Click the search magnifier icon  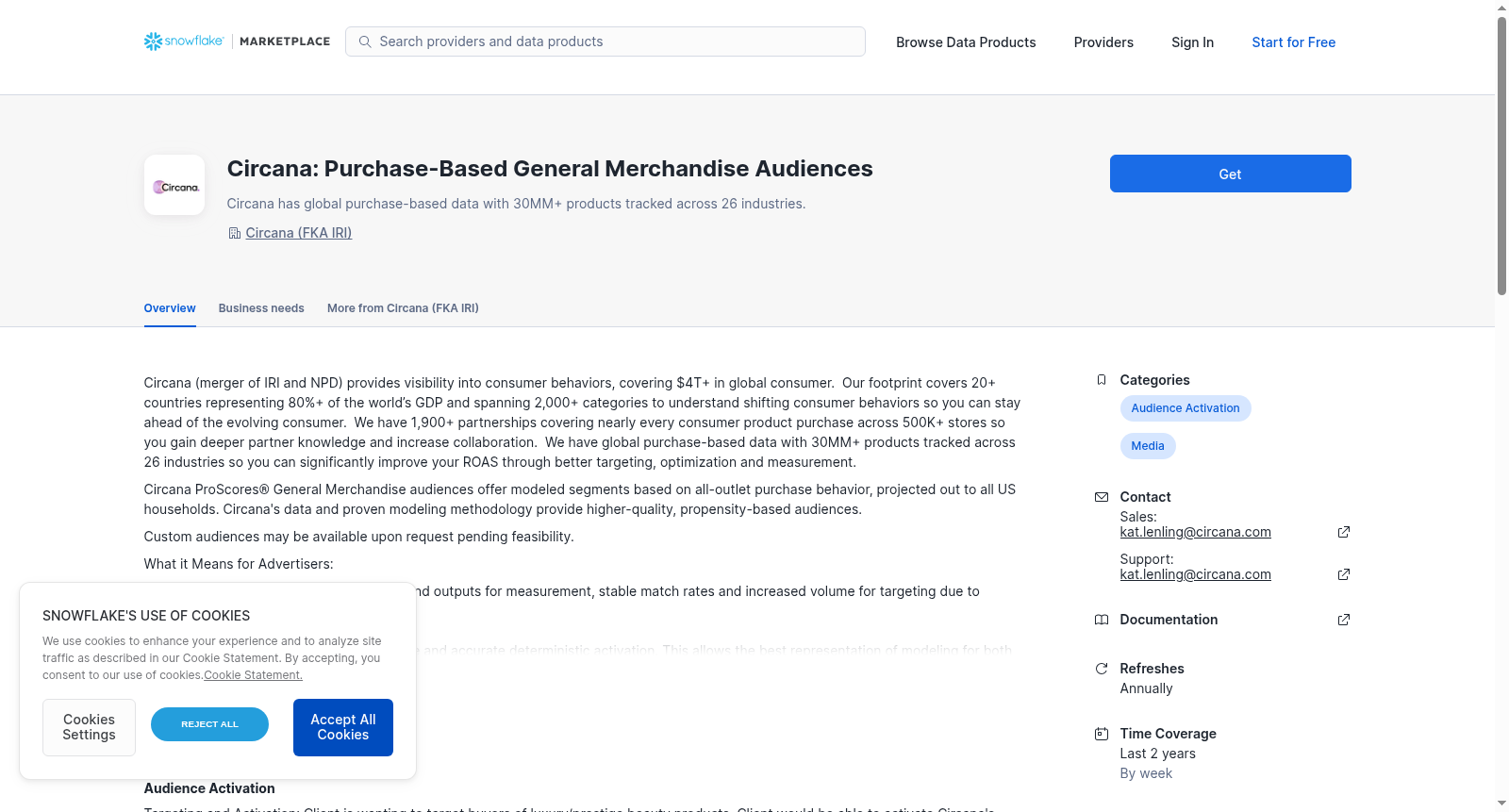click(x=365, y=41)
